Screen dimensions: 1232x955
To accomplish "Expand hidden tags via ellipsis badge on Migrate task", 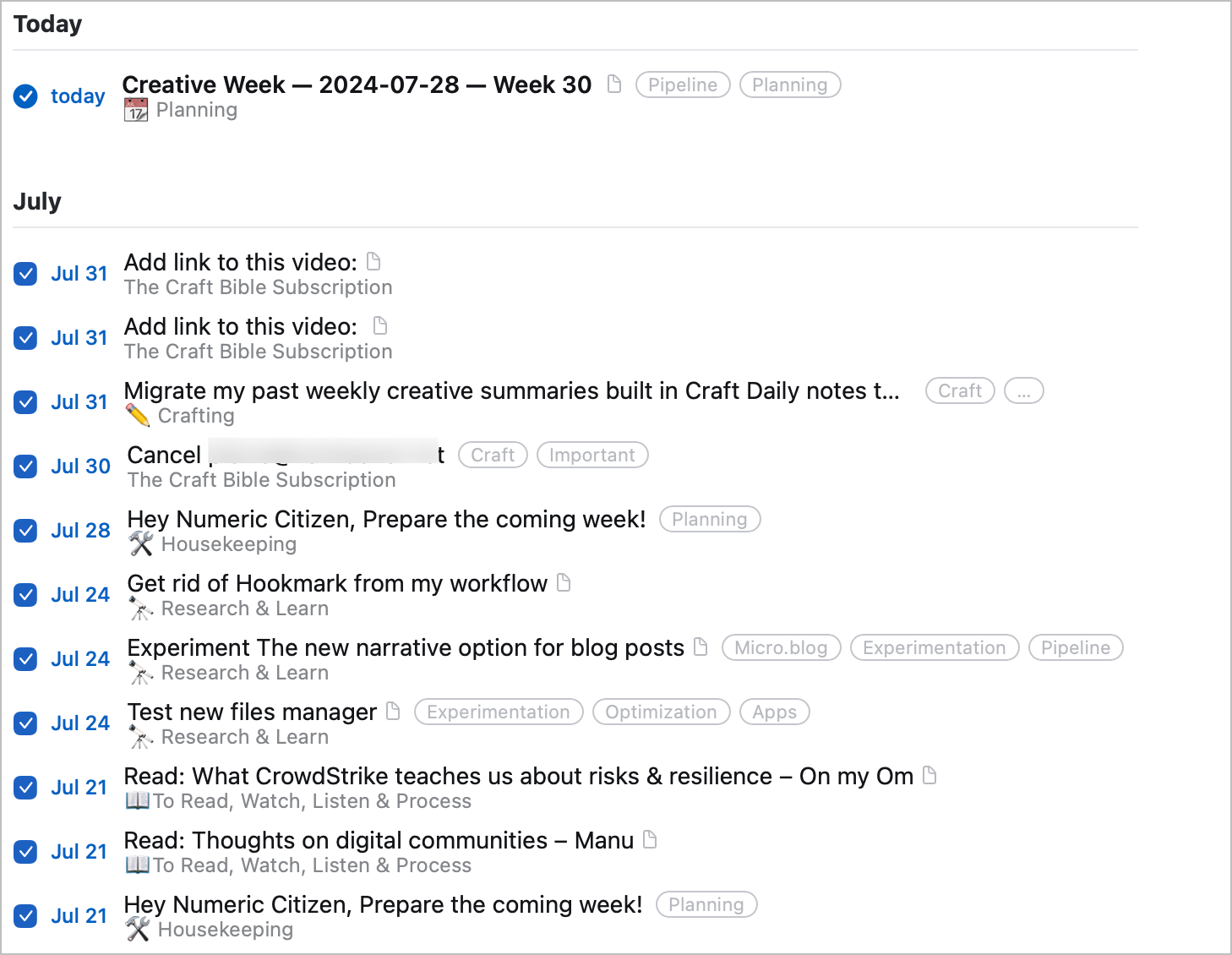I will (1023, 390).
